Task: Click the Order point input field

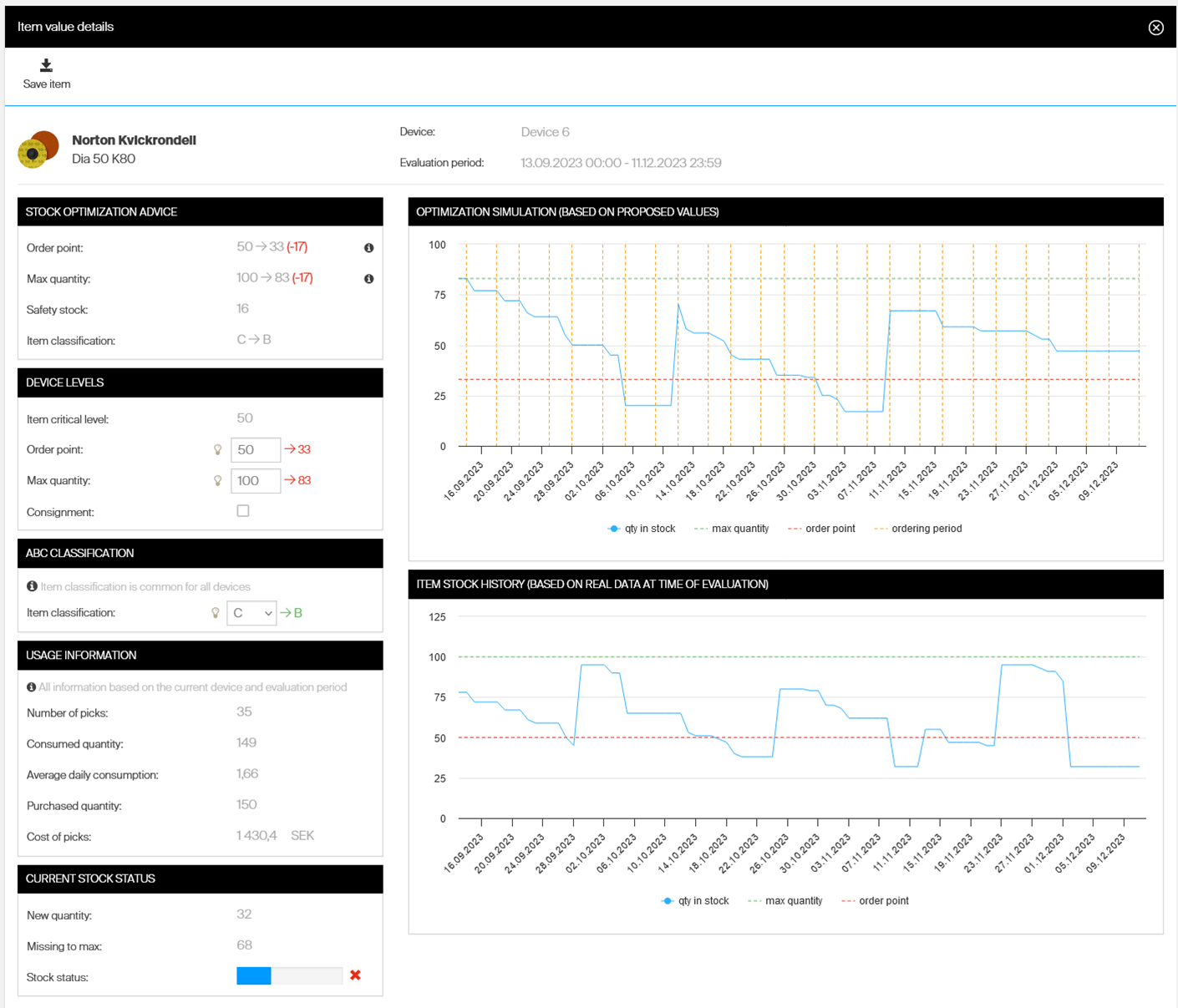Action: tap(255, 450)
